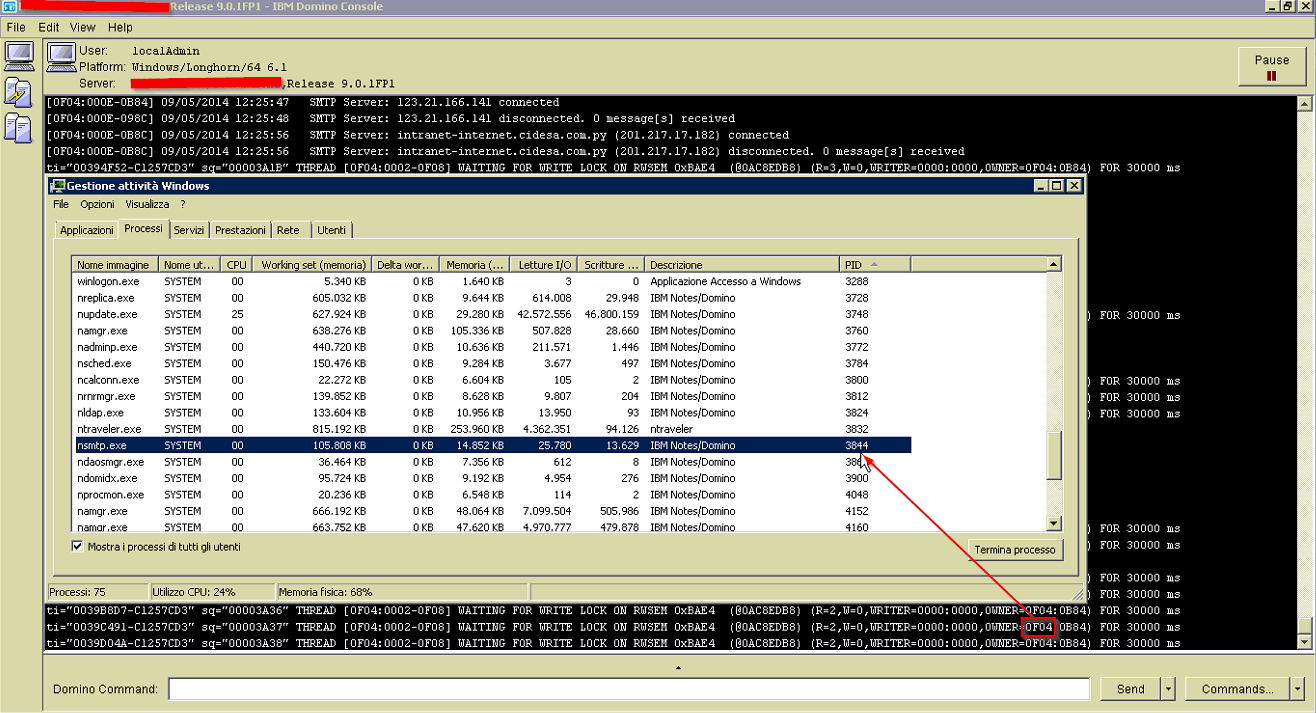The width and height of the screenshot is (1316, 713).
Task: Expand the small collapse arrow above command bar
Action: [678, 667]
